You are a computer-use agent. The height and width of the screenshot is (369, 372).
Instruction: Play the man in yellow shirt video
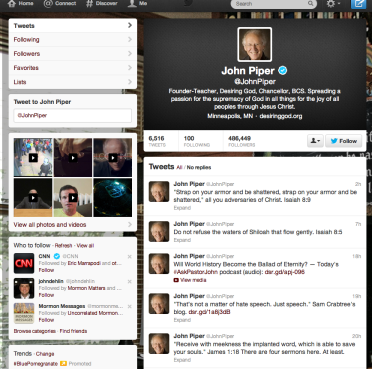pos(73,198)
